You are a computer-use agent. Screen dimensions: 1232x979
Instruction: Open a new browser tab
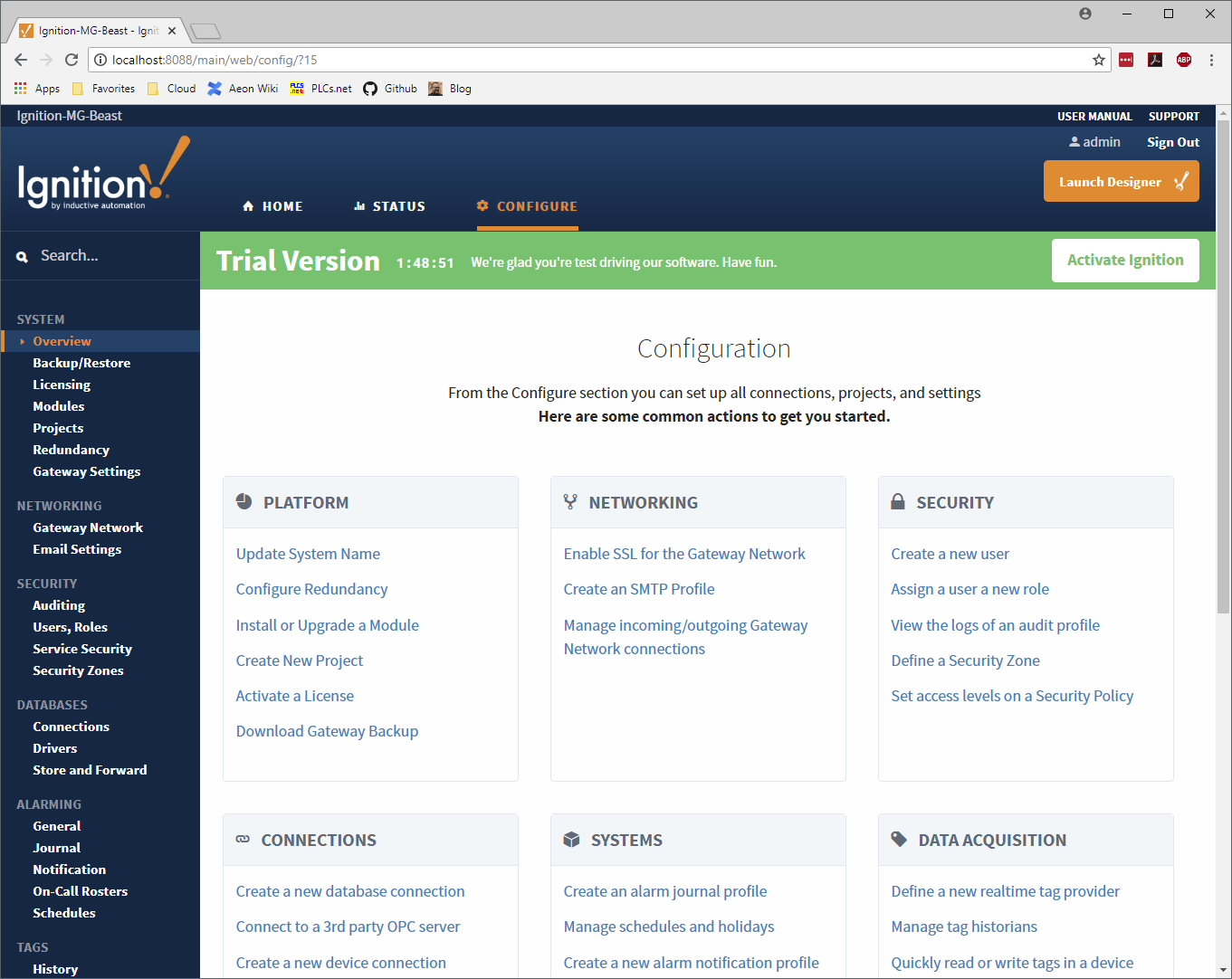(205, 32)
